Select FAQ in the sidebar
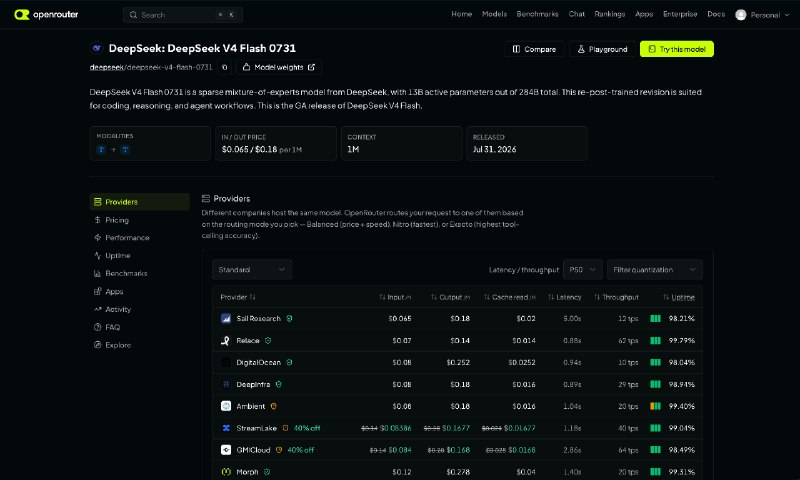 click(x=139, y=327)
